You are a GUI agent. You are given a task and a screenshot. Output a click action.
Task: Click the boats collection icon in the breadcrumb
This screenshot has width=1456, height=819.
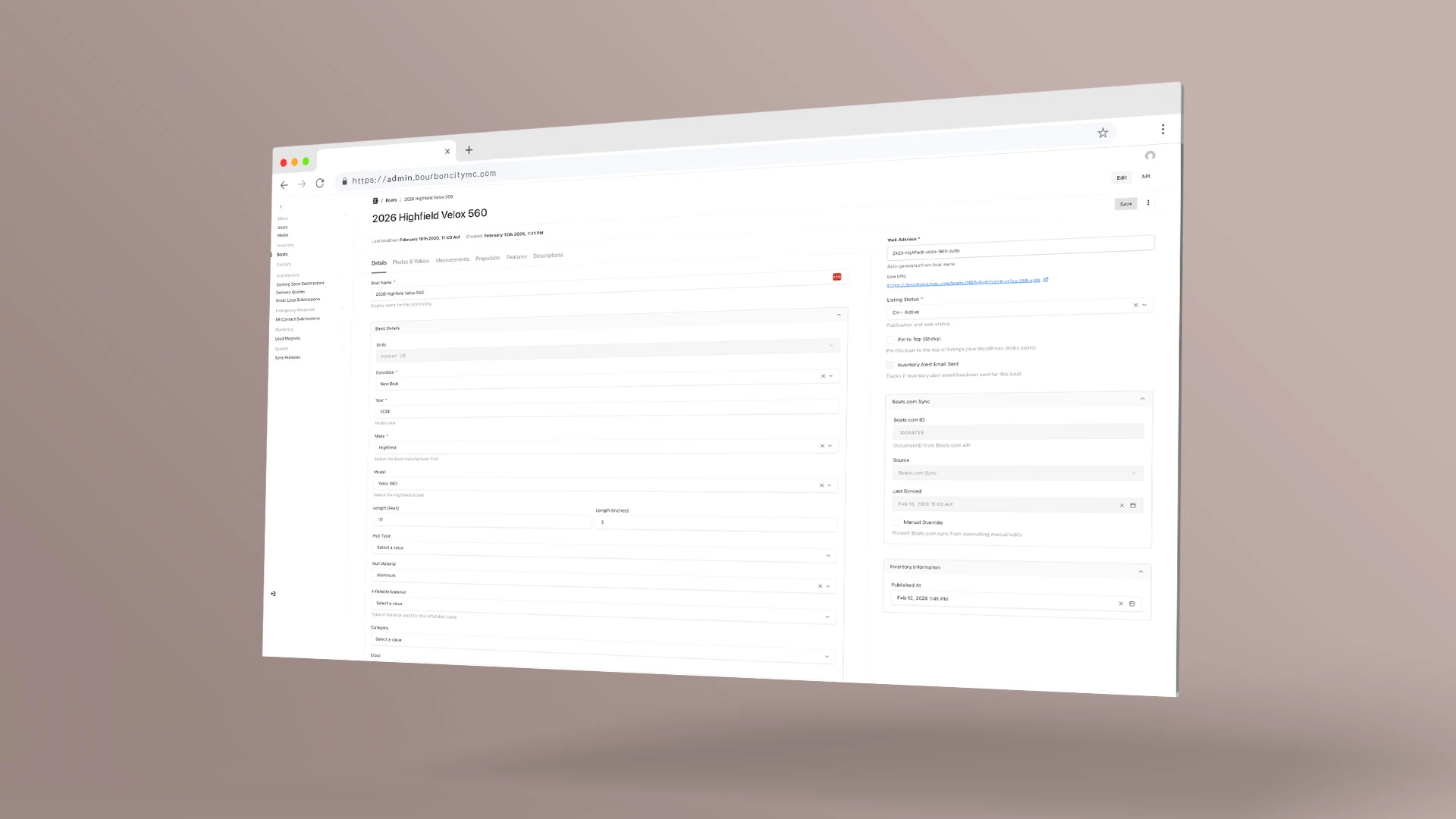coord(375,199)
